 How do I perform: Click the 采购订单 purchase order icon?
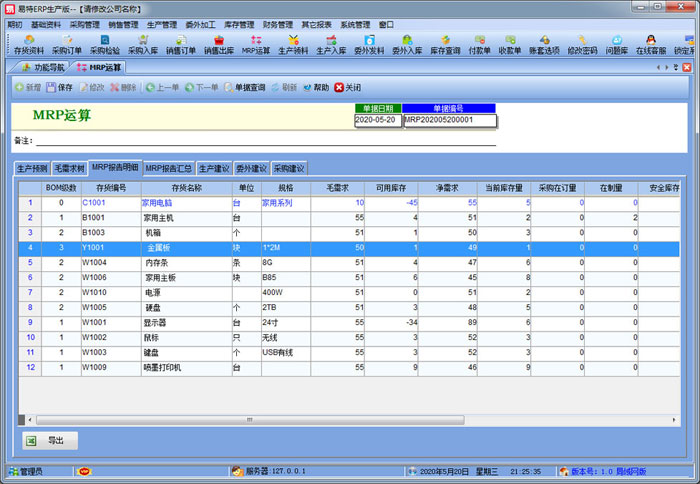click(67, 44)
